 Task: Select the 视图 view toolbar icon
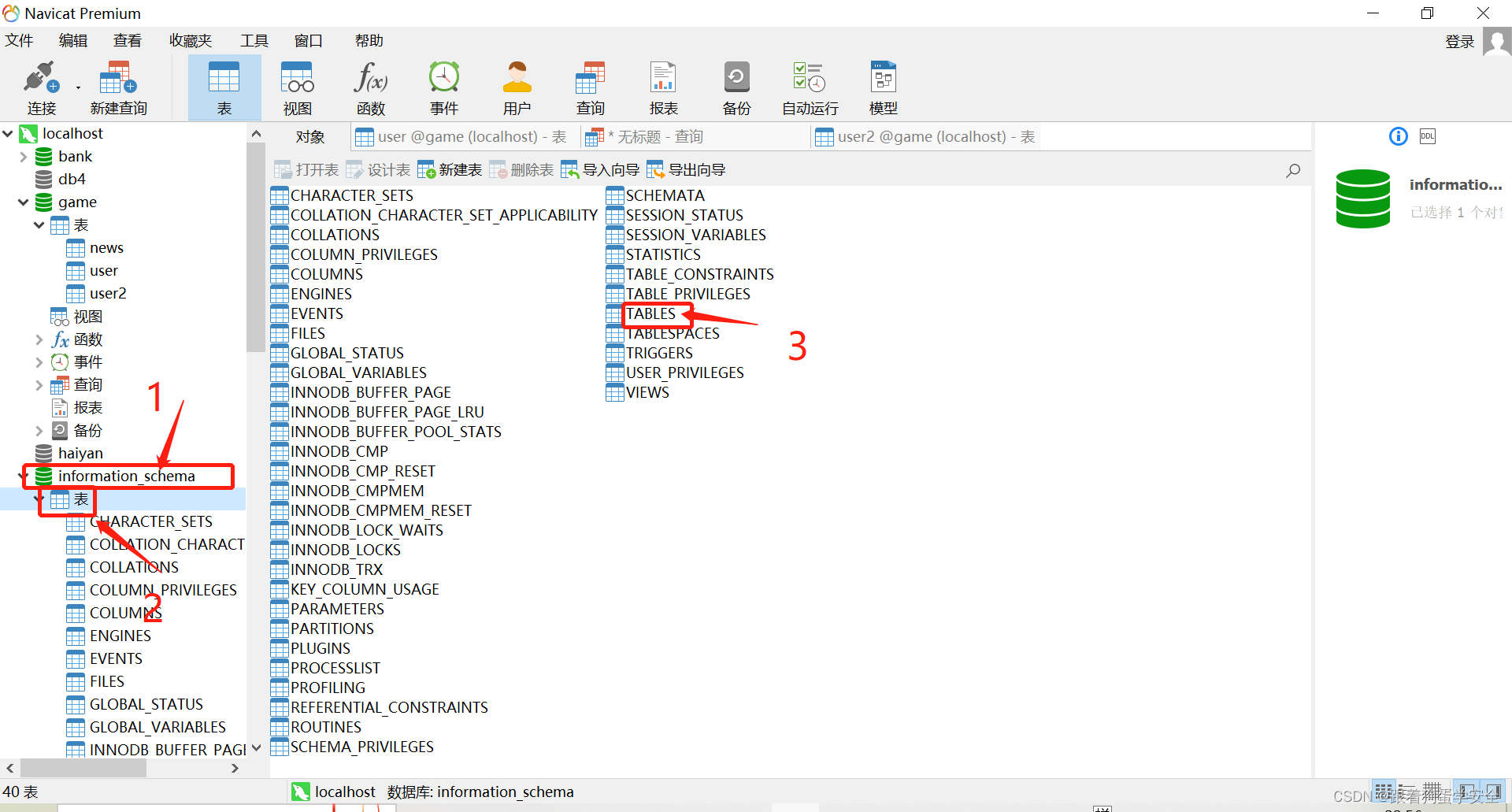tap(298, 78)
